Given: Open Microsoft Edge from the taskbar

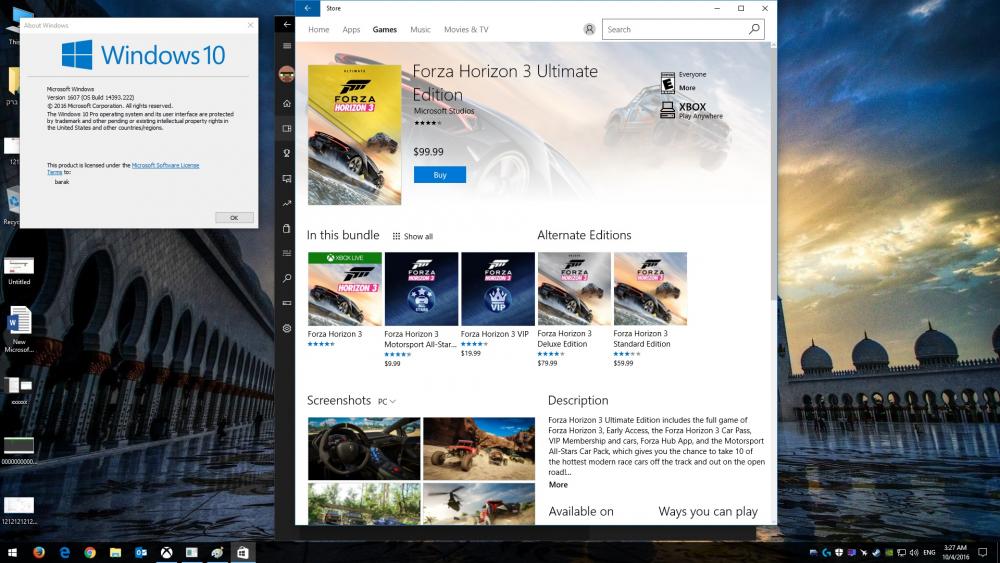Looking at the screenshot, I should [x=64, y=553].
